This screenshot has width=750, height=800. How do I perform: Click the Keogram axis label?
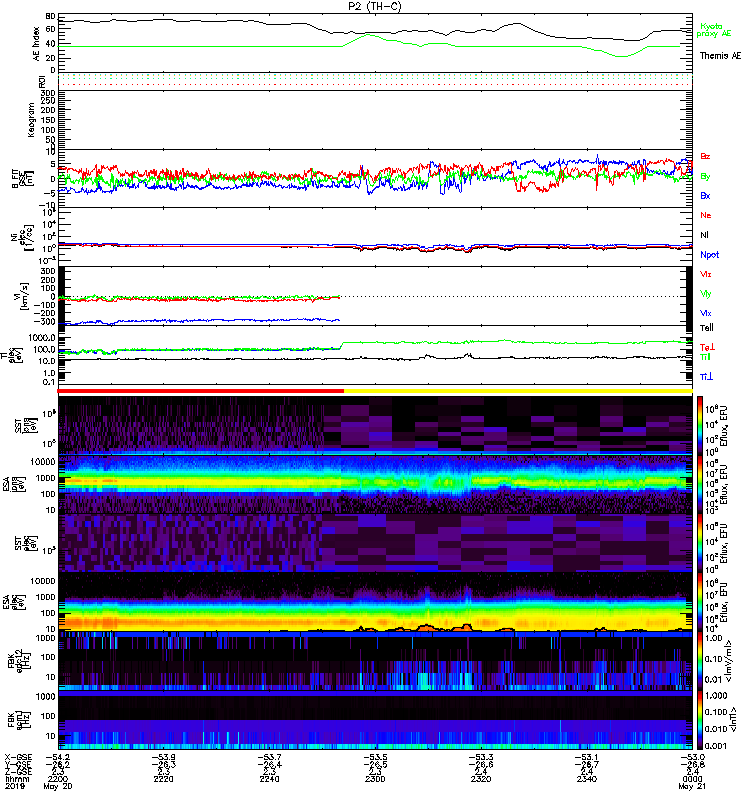(x=31, y=120)
